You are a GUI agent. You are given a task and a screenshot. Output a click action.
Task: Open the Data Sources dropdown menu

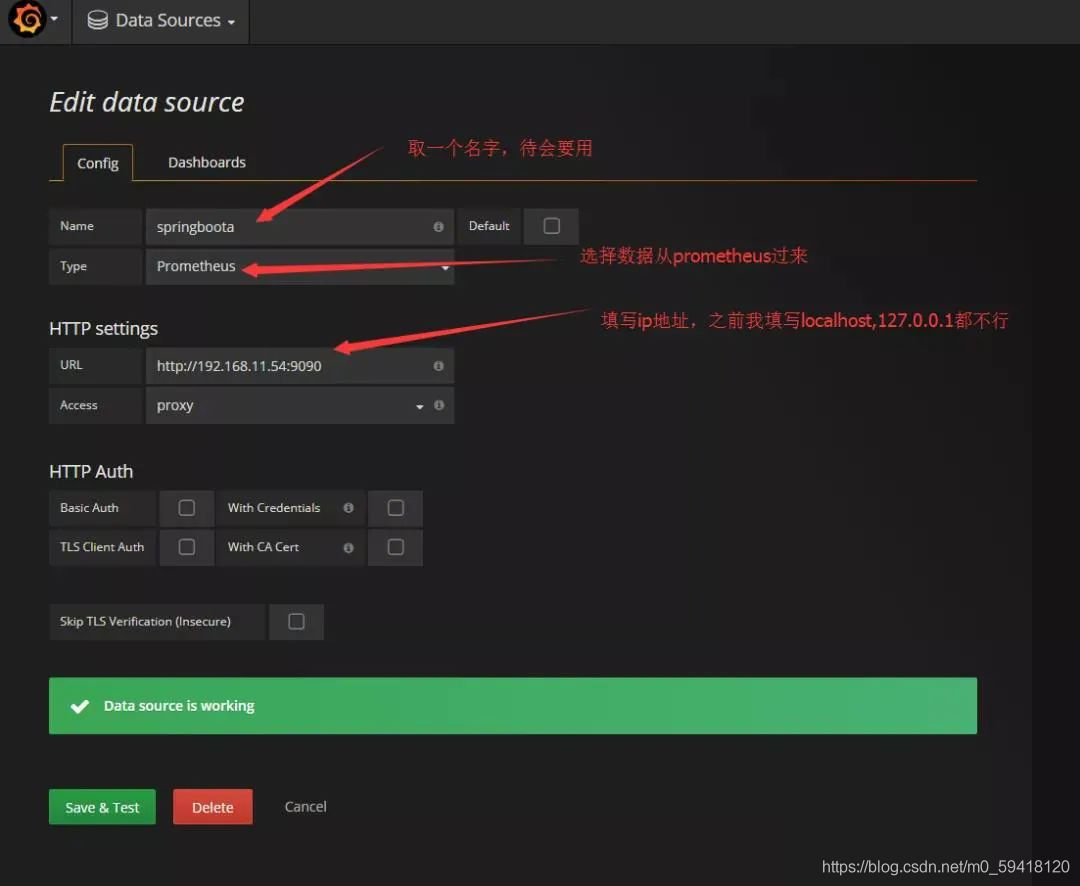click(160, 21)
